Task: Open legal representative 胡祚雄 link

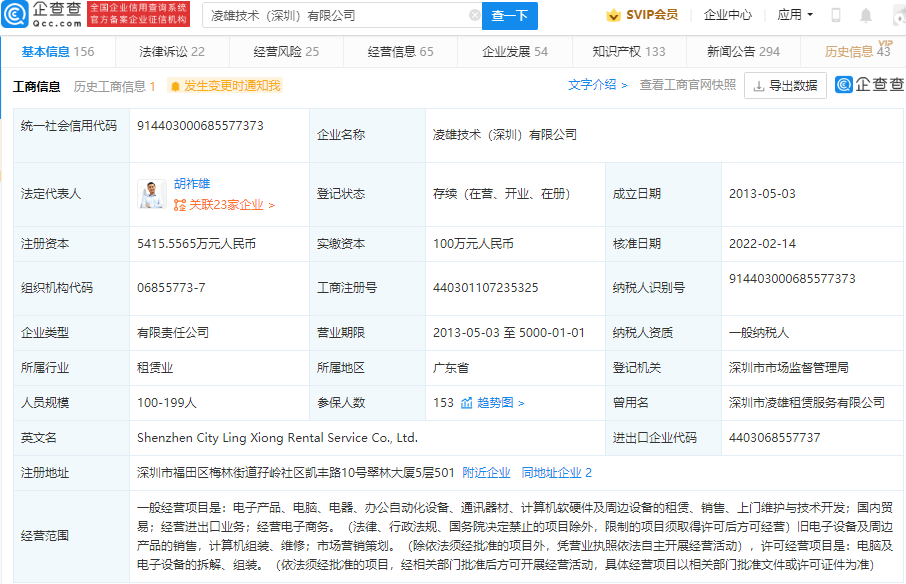Action: tap(192, 185)
